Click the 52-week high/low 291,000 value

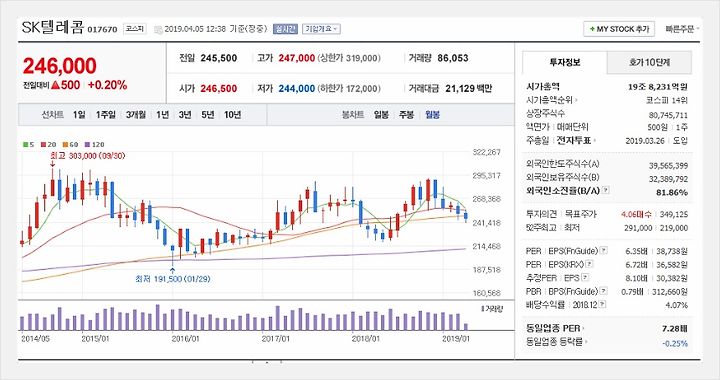[638, 228]
